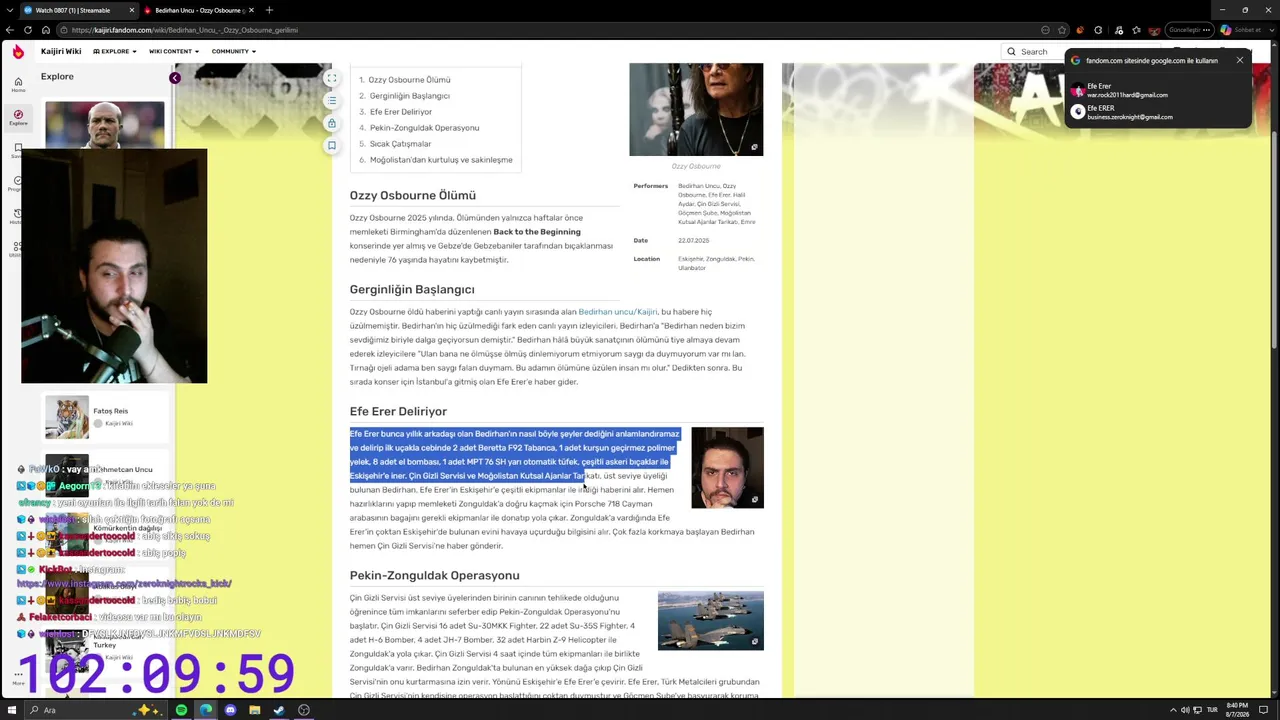Switch to Watch 0807 Streamable tab
The height and width of the screenshot is (720, 1280).
point(79,10)
